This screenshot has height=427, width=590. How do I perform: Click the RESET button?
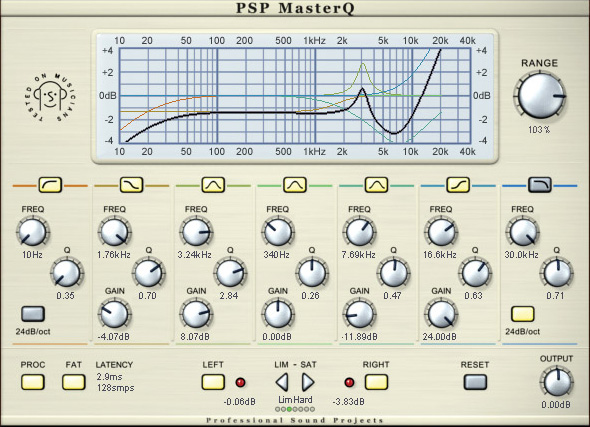475,382
